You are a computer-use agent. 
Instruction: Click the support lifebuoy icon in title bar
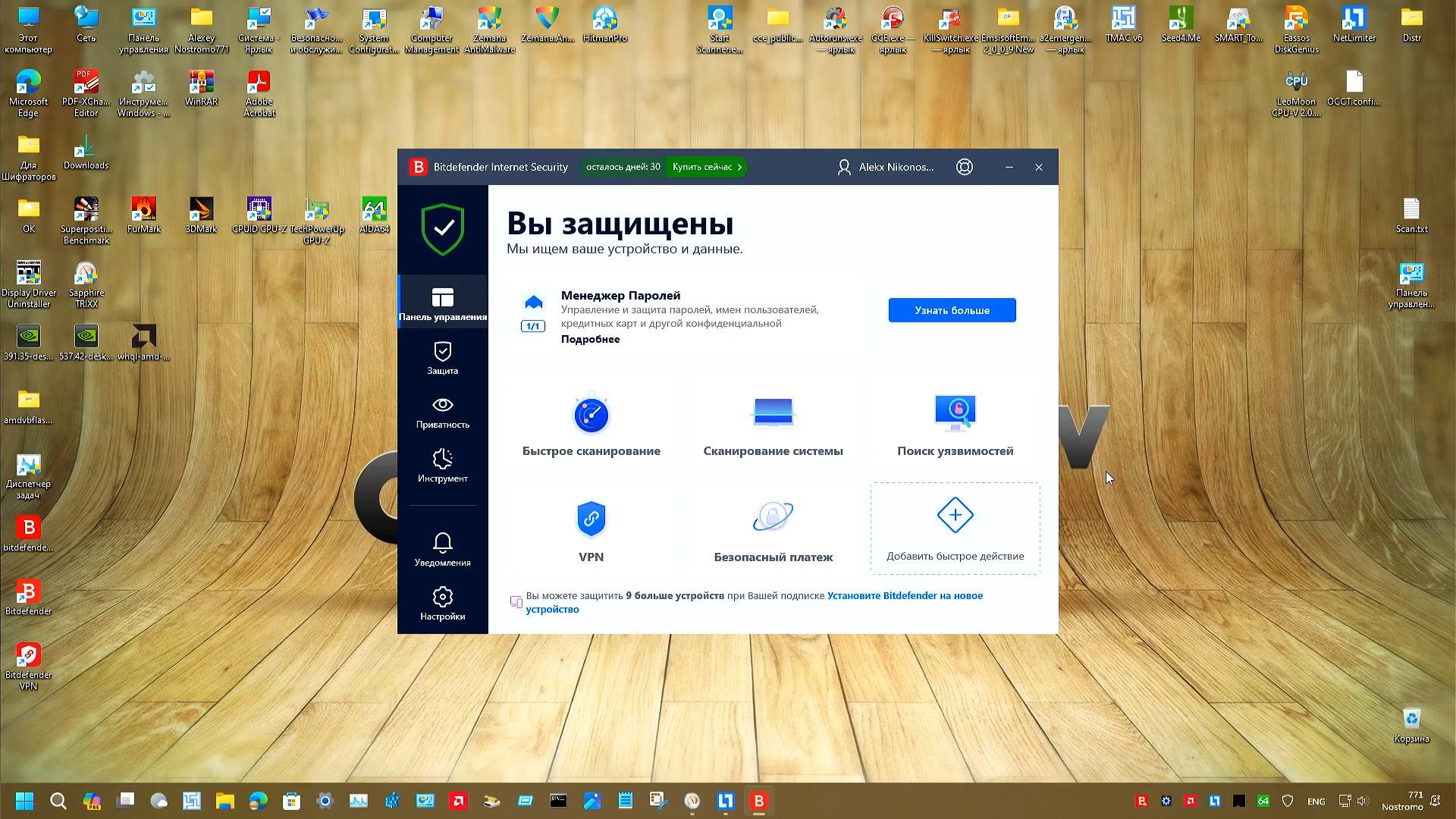coord(964,167)
